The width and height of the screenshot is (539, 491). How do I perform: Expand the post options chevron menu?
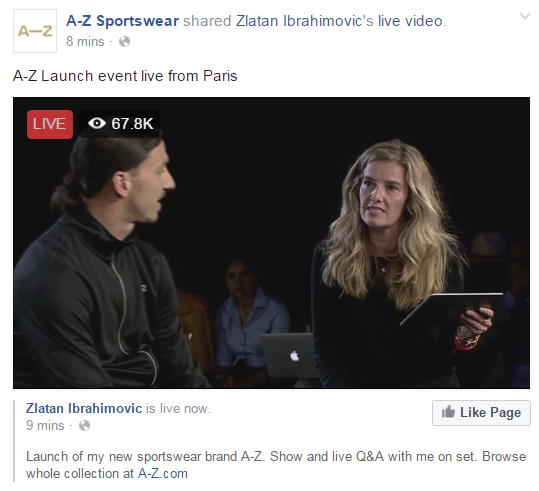[525, 16]
